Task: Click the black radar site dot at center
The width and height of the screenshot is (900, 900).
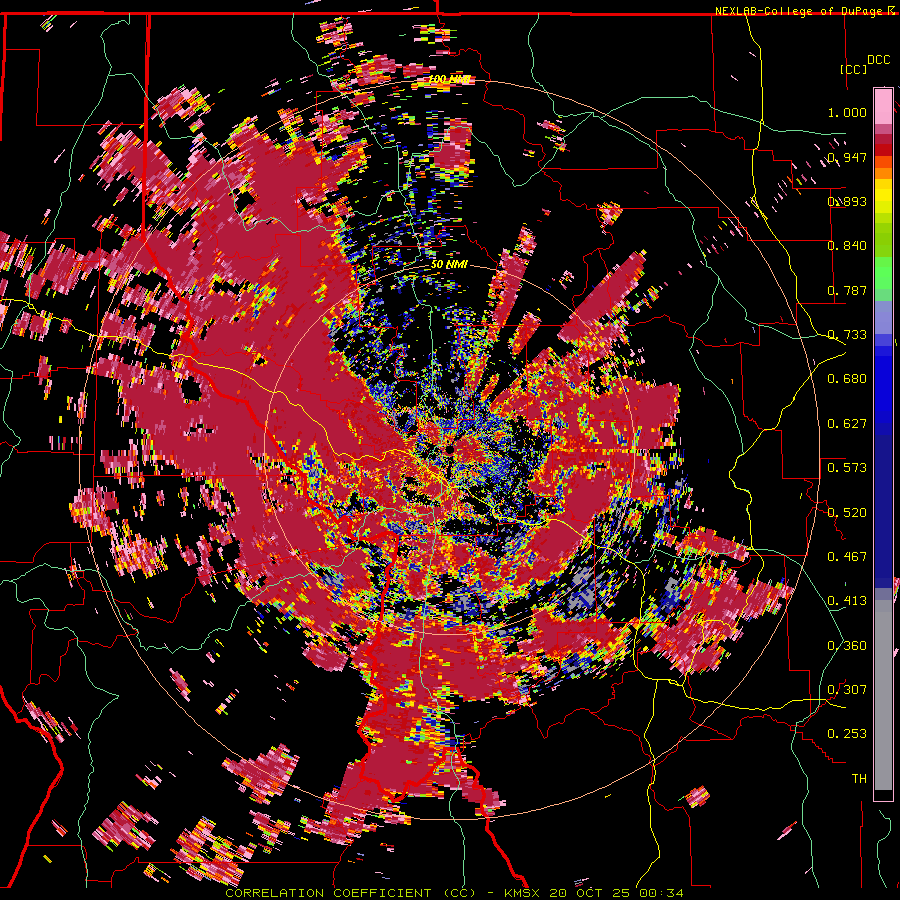Action: 451,451
